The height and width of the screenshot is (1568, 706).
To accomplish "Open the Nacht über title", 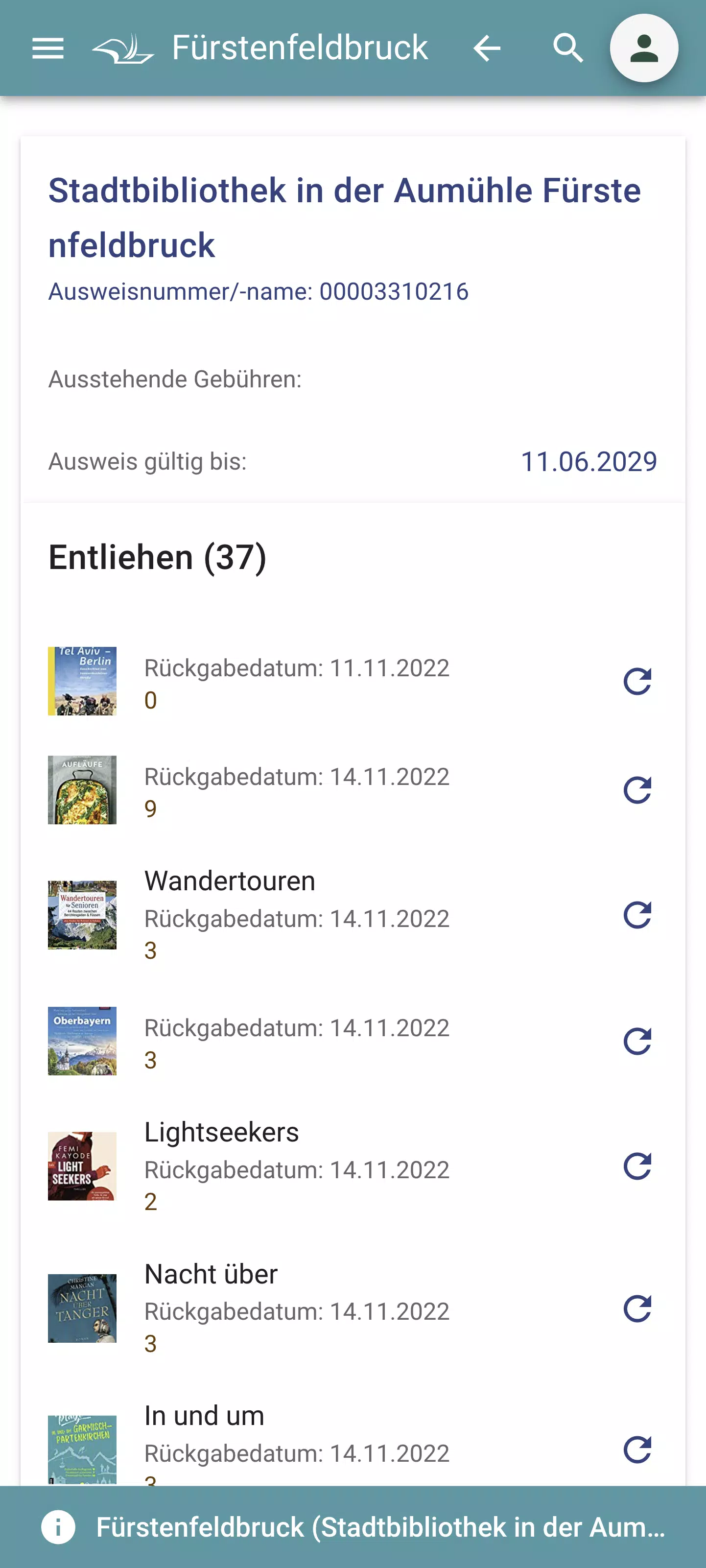I will coord(211,1274).
